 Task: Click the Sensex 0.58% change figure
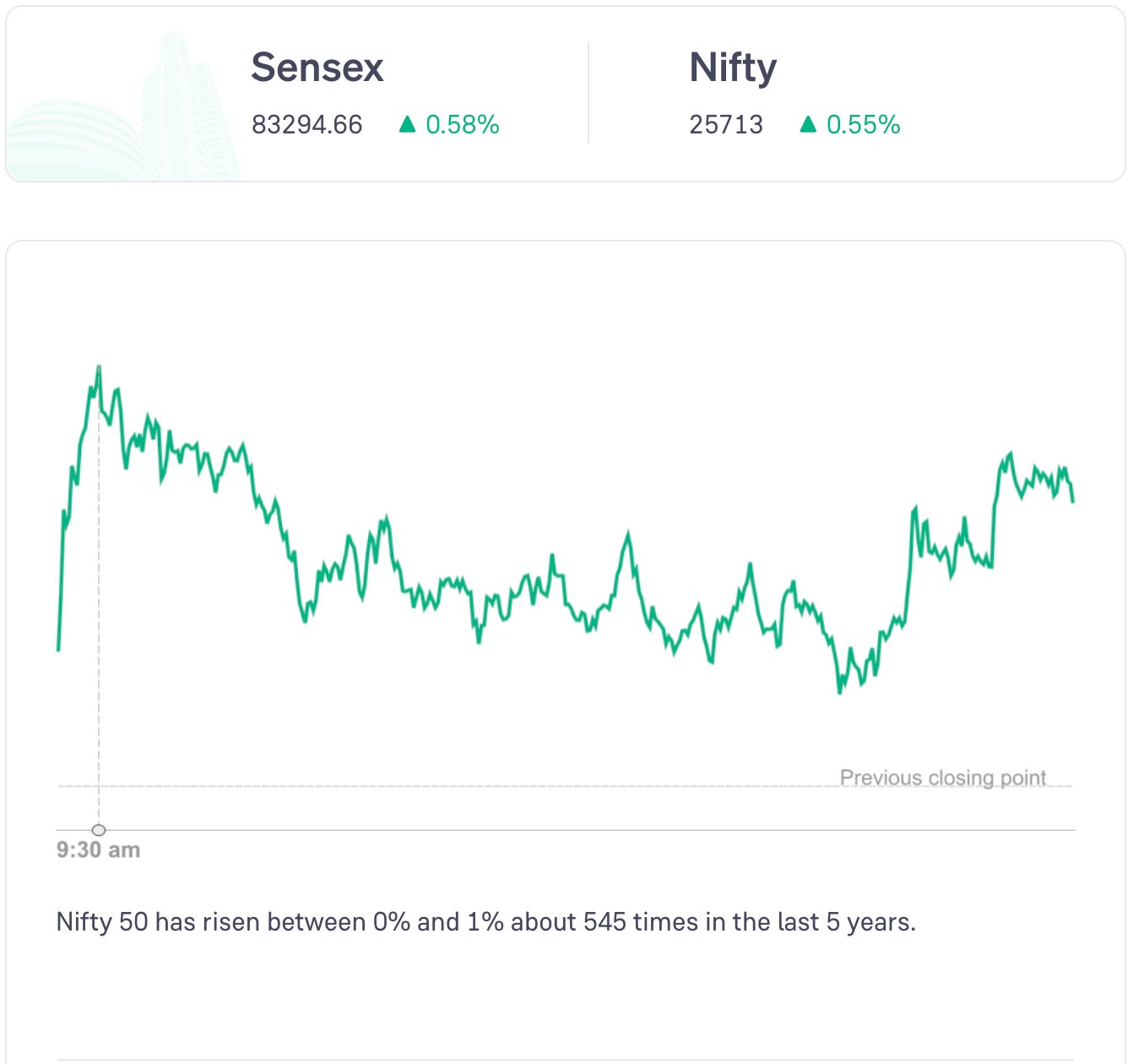pos(463,125)
